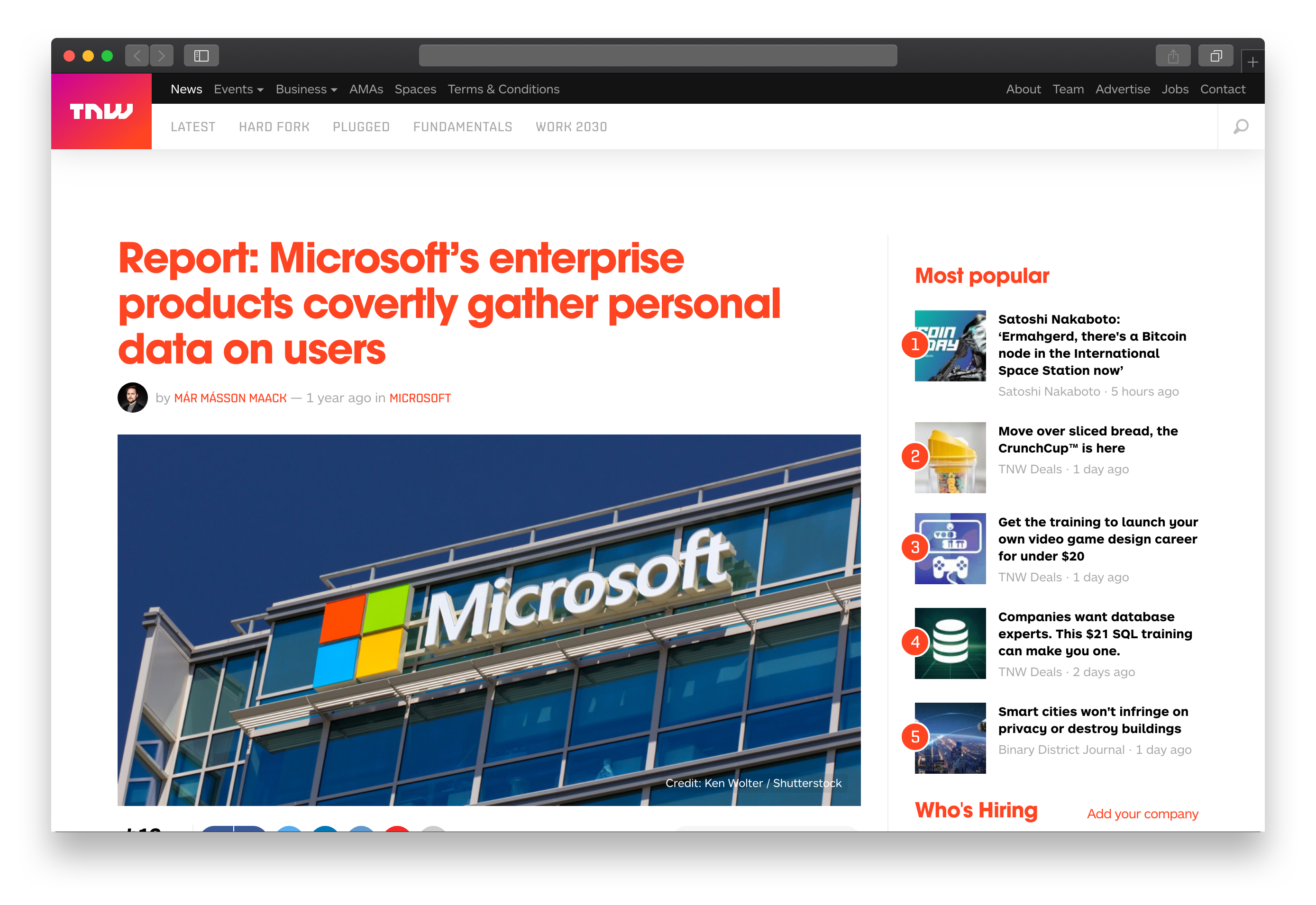Viewport: 1316px width, 905px height.
Task: Read 'Satoshi Nakaboto: Ermahgerd' headline
Action: [x=1092, y=345]
